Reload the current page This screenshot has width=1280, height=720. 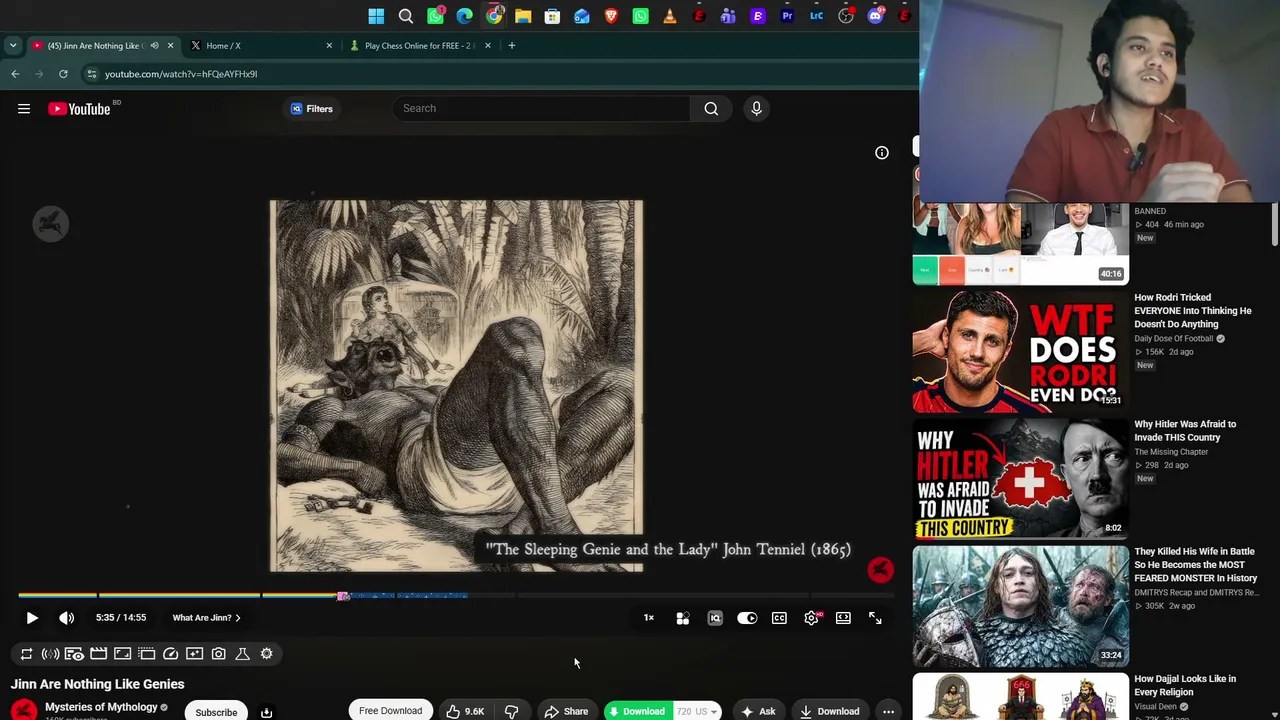tap(63, 74)
